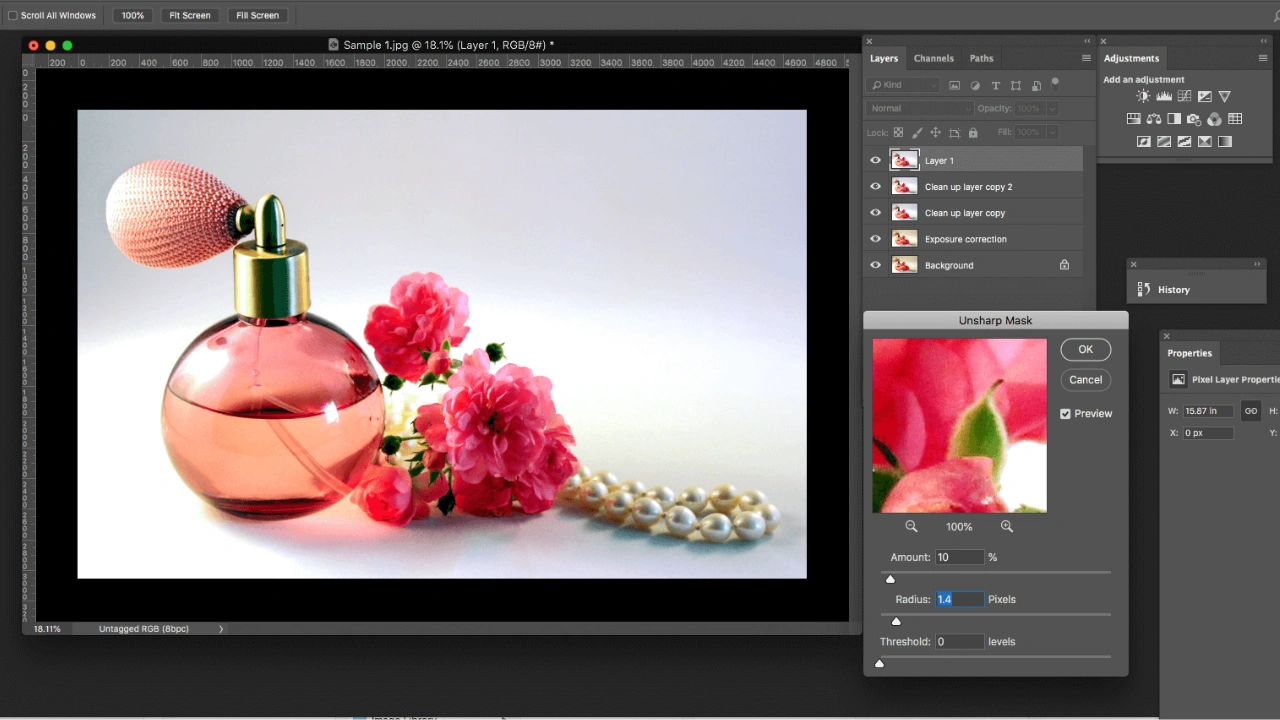Adjust the Radius slider handle
The width and height of the screenshot is (1280, 720).
896,621
